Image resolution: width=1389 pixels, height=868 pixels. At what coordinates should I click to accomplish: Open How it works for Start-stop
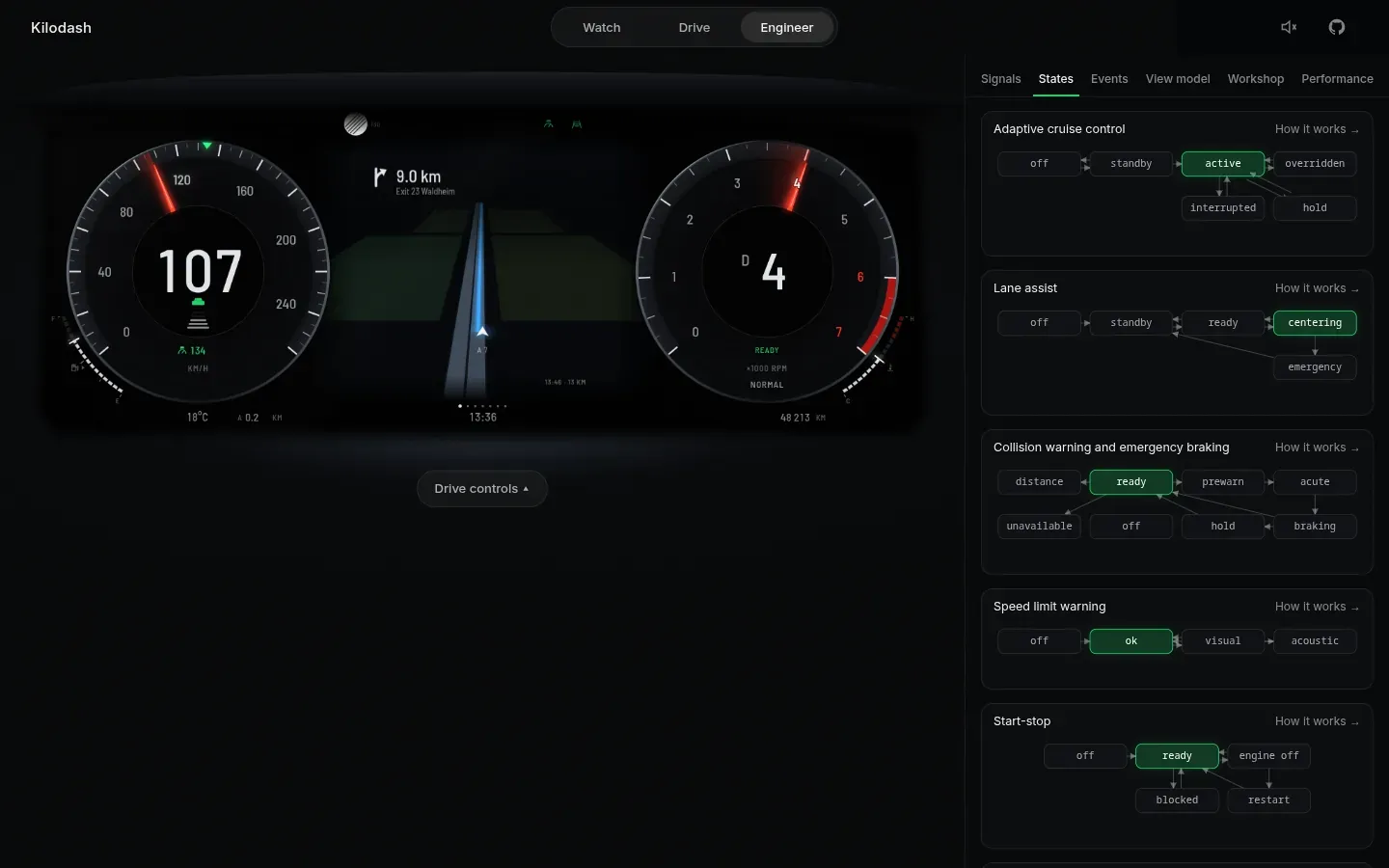(x=1317, y=721)
